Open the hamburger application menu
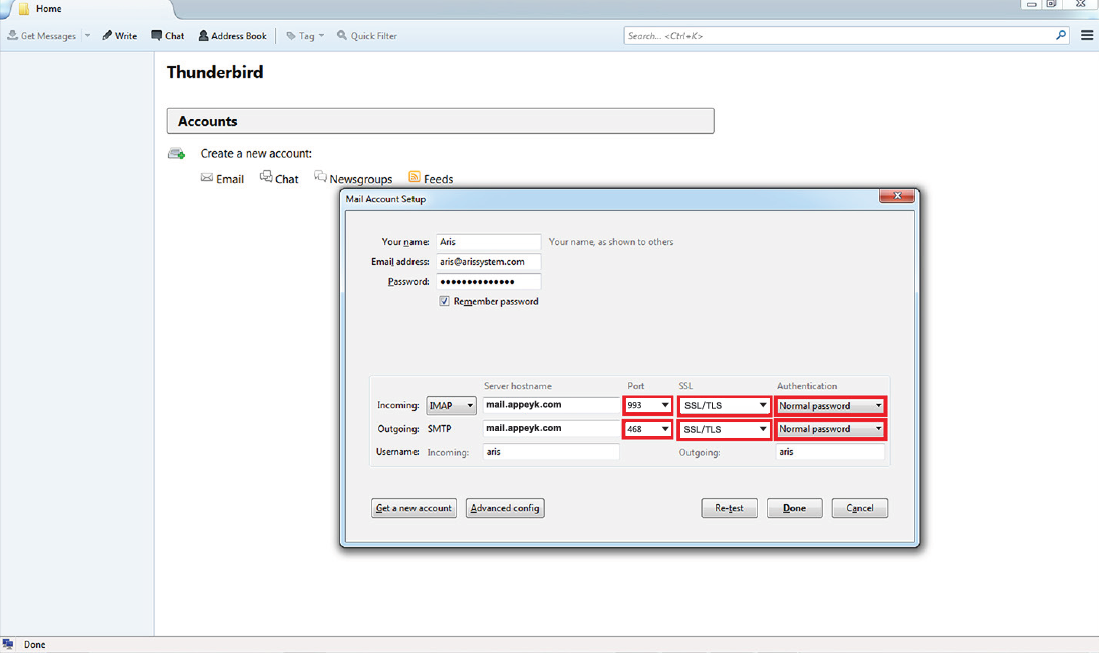 click(1086, 35)
